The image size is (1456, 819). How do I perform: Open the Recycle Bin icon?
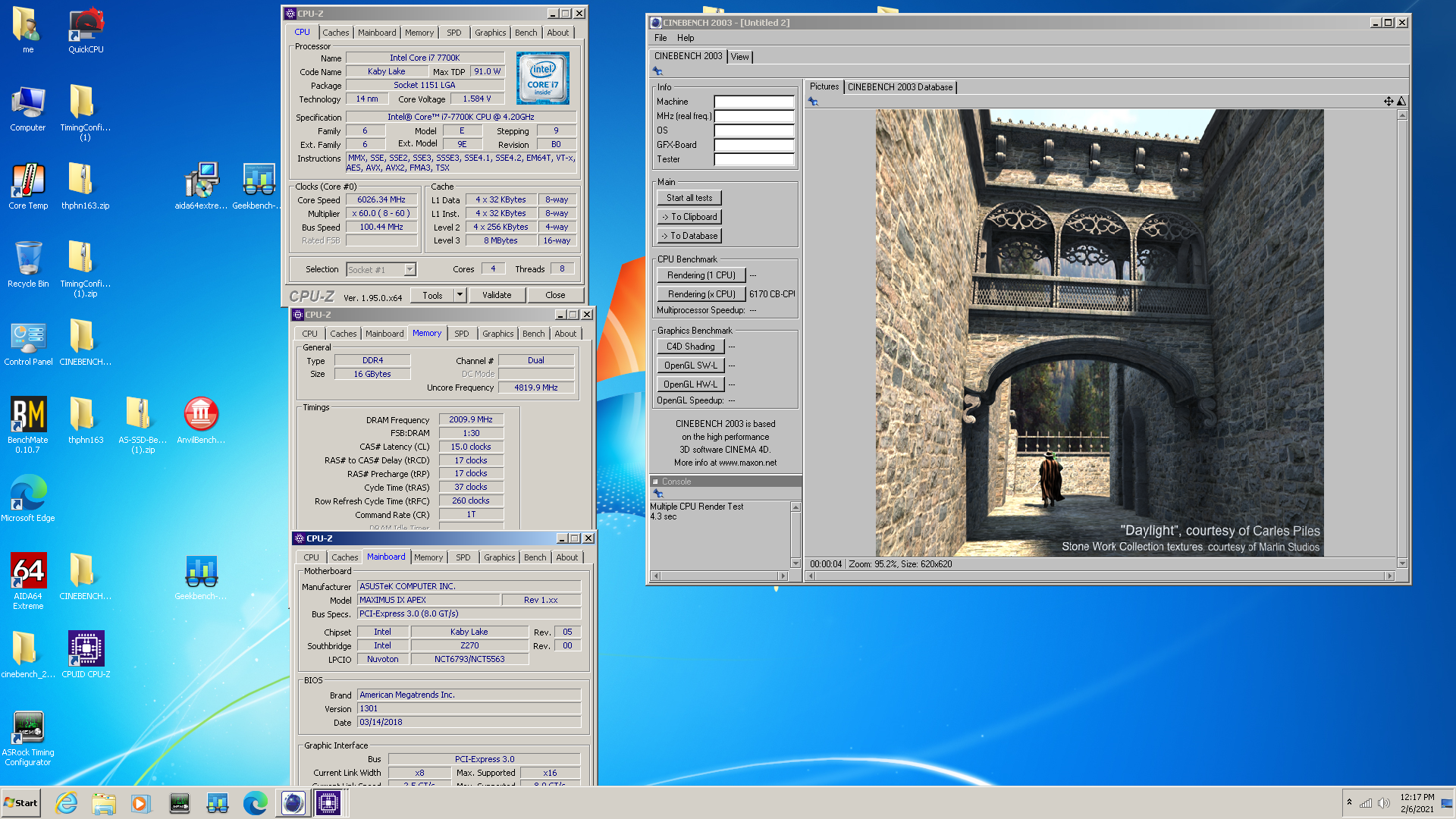tap(28, 265)
